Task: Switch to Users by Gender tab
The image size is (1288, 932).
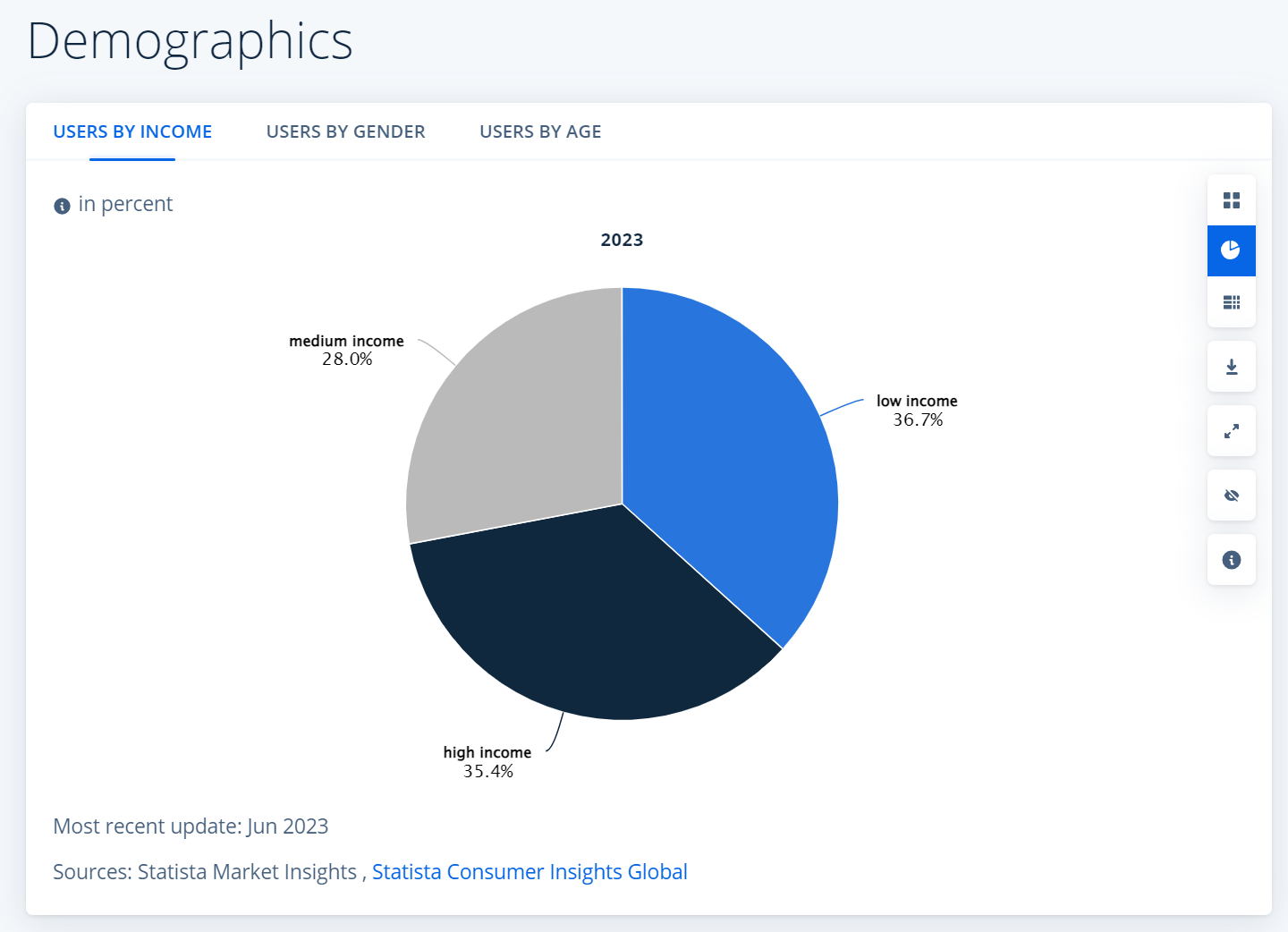Action: (345, 131)
